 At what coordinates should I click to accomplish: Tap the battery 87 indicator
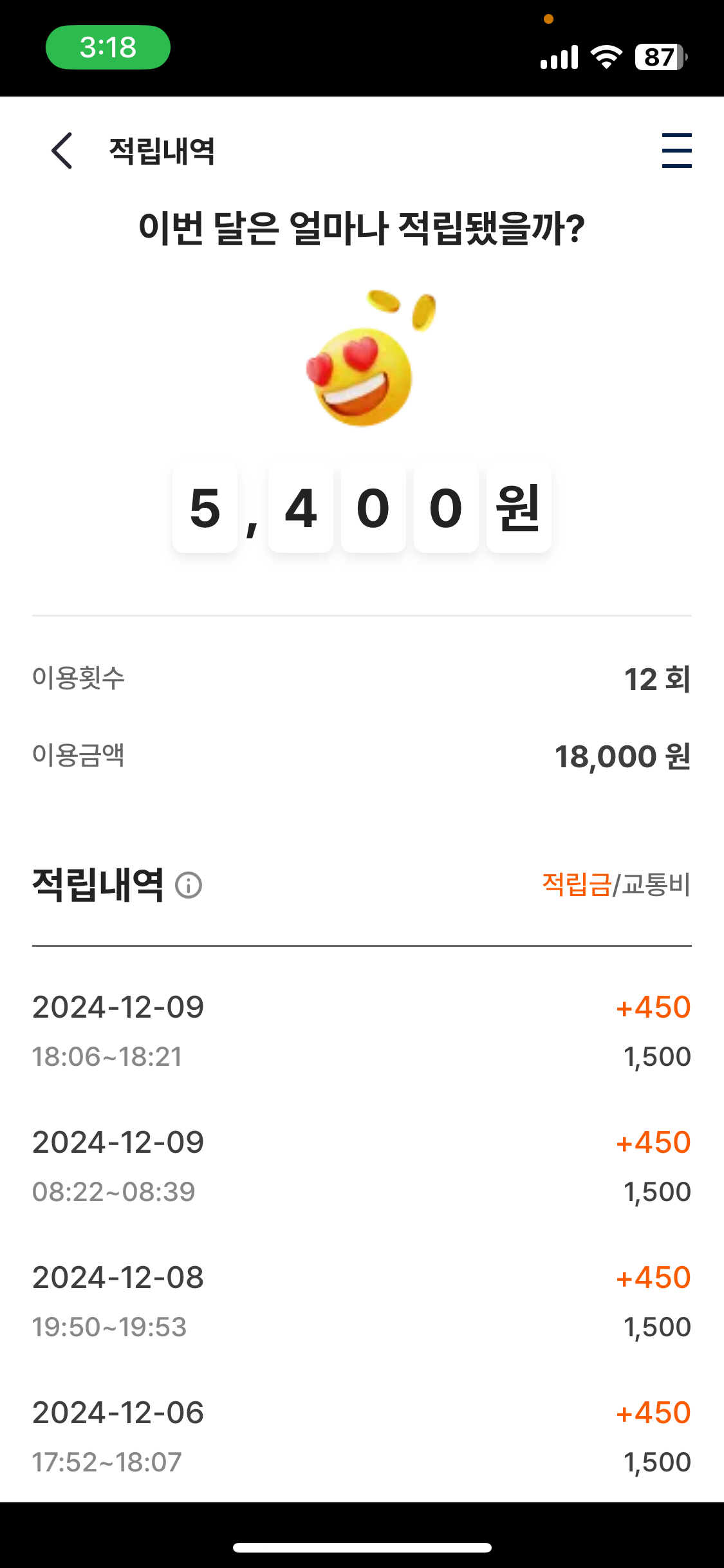tap(660, 57)
